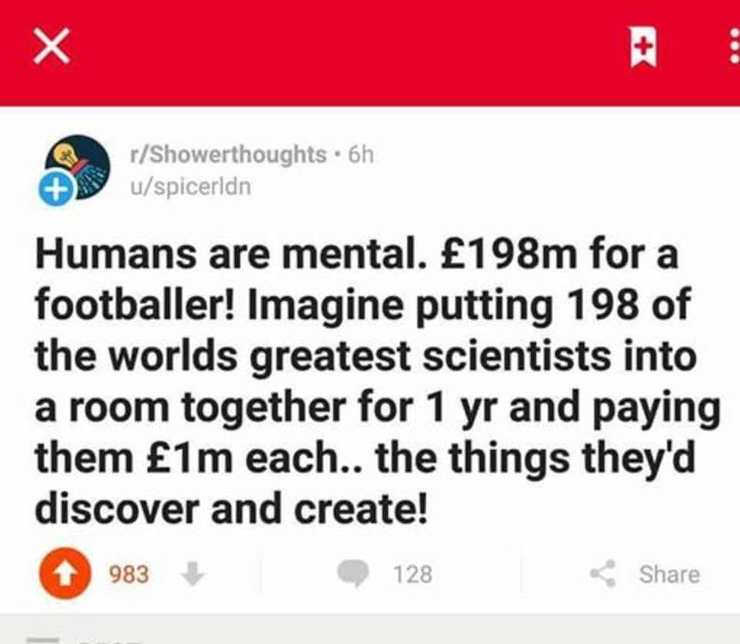The height and width of the screenshot is (644, 740).
Task: Upvote the post with the orange arrow
Action: point(65,573)
